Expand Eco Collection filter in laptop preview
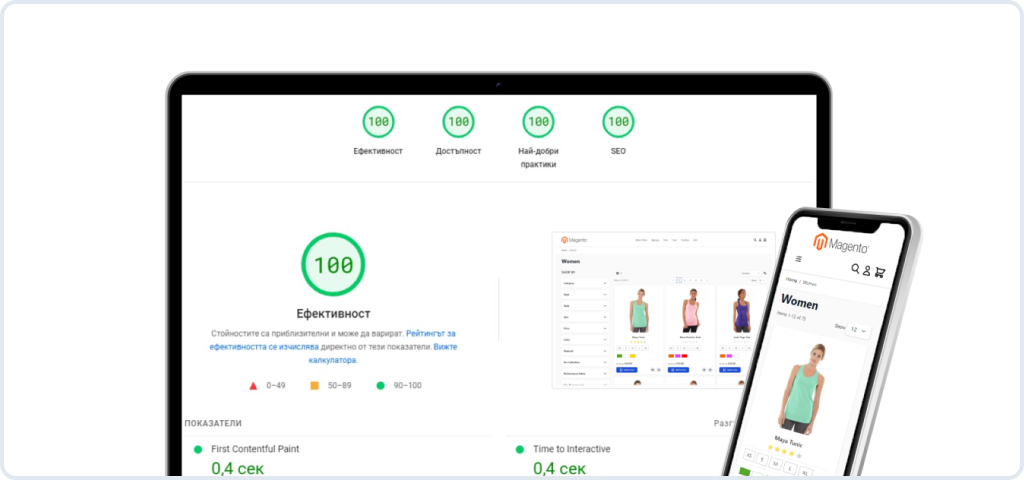1024x480 pixels. [x=585, y=362]
